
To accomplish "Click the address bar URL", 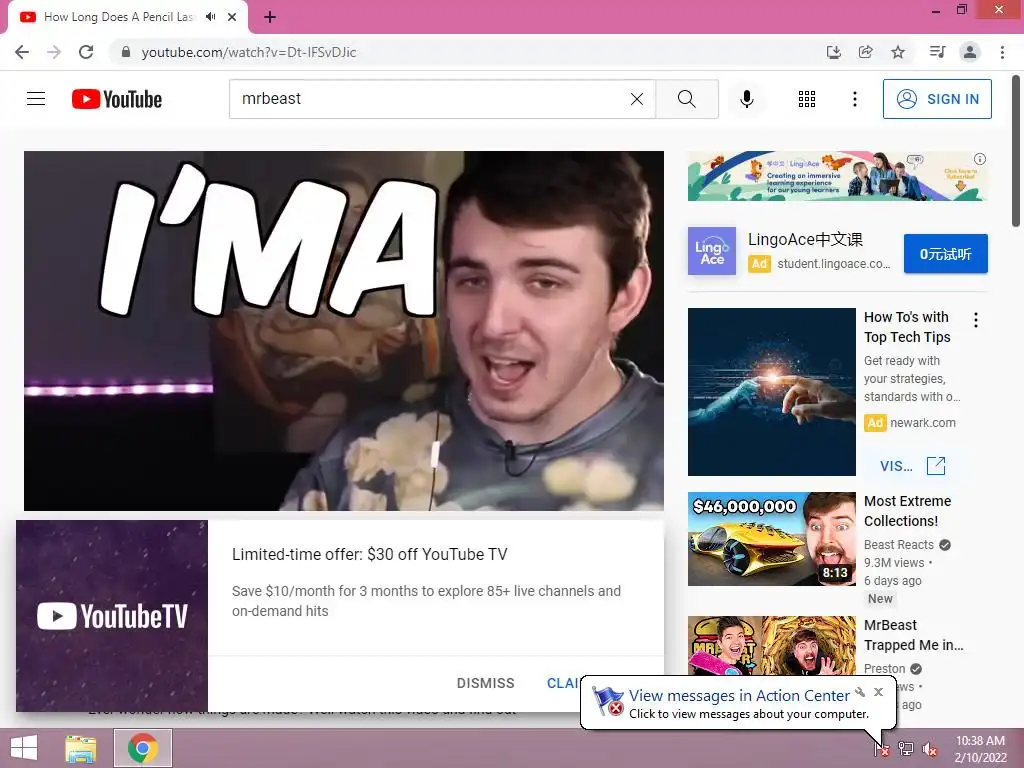I will pos(249,52).
